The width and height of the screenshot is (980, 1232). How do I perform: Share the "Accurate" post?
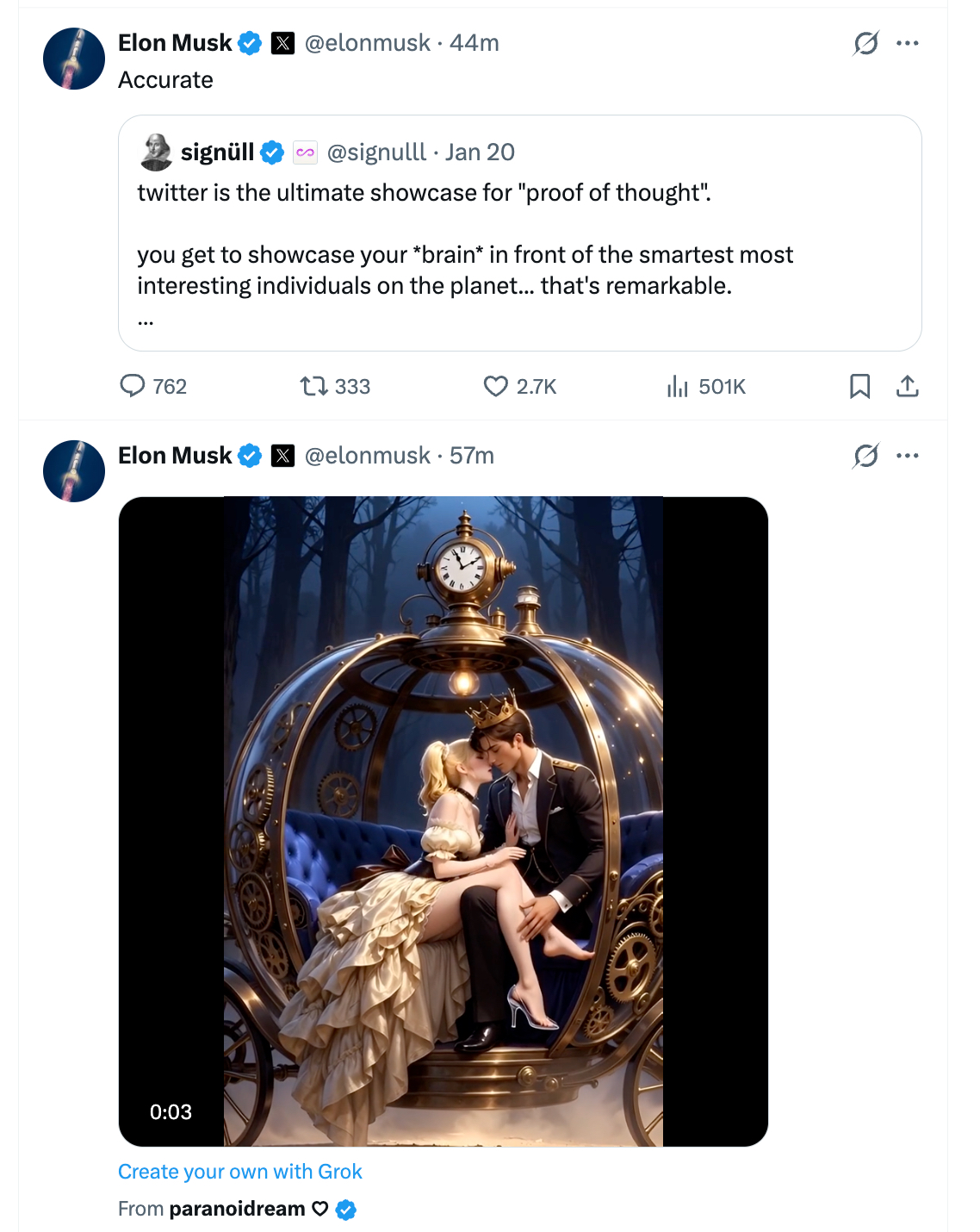click(x=908, y=386)
